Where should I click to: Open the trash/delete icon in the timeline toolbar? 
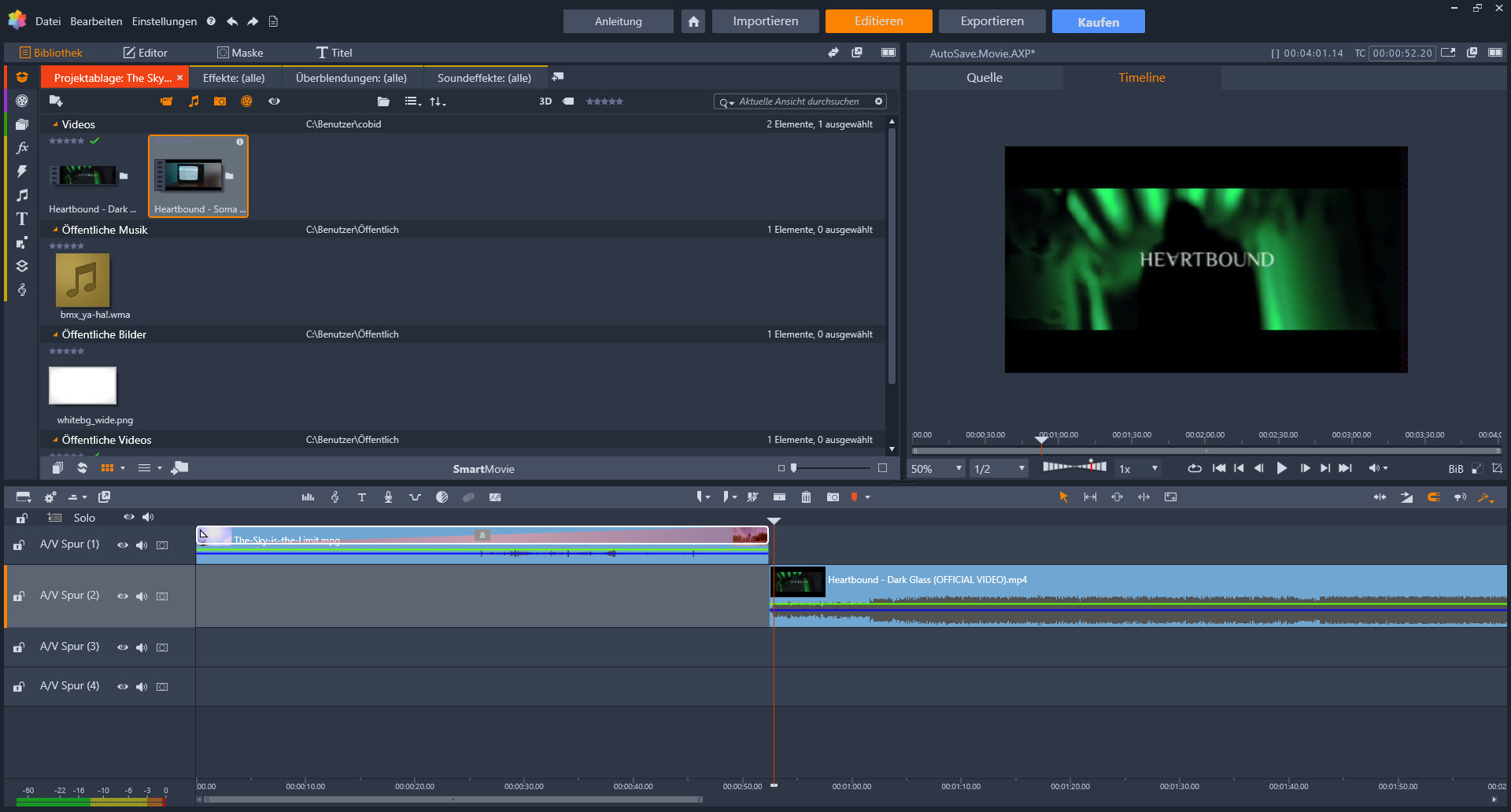806,496
